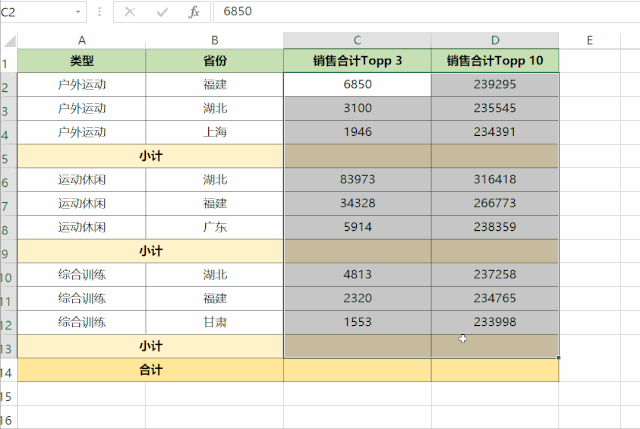640x429 pixels.
Task: Select row 5 header
Action: pos(9,156)
